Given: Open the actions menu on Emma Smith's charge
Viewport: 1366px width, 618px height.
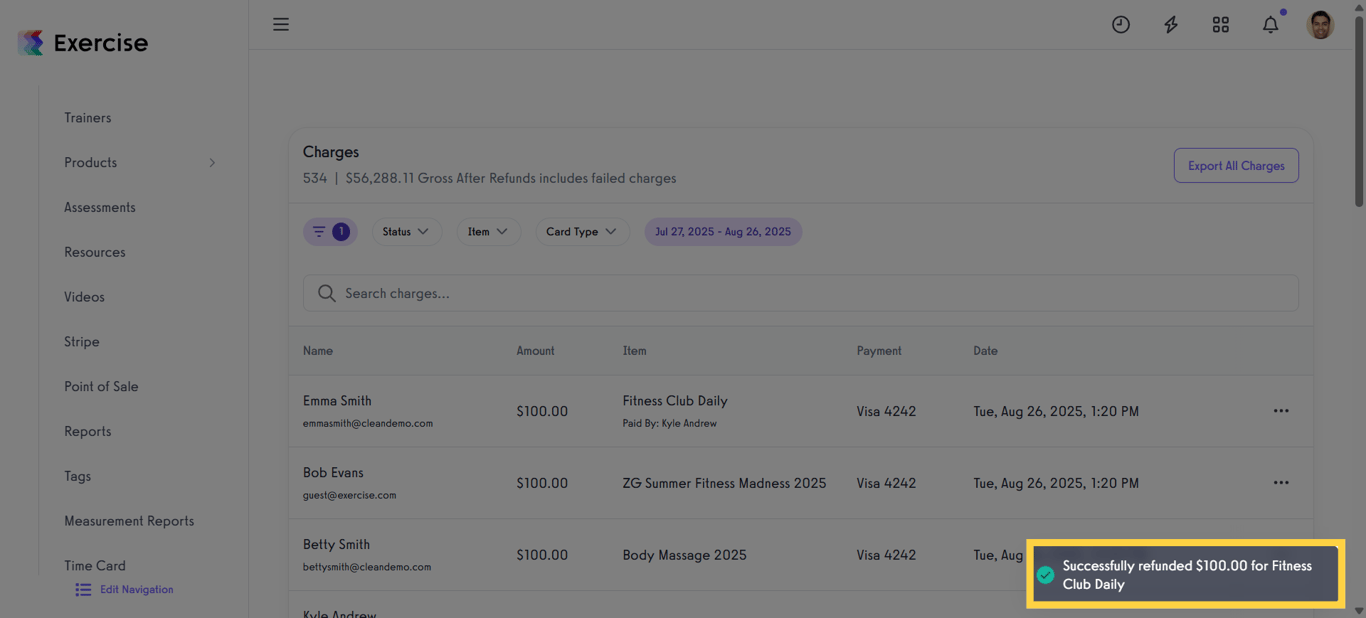Looking at the screenshot, I should 1281,410.
